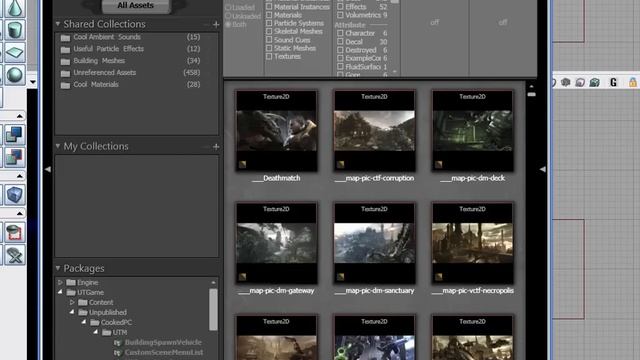Open Building Meshes collection
The height and width of the screenshot is (360, 640).
(99, 61)
